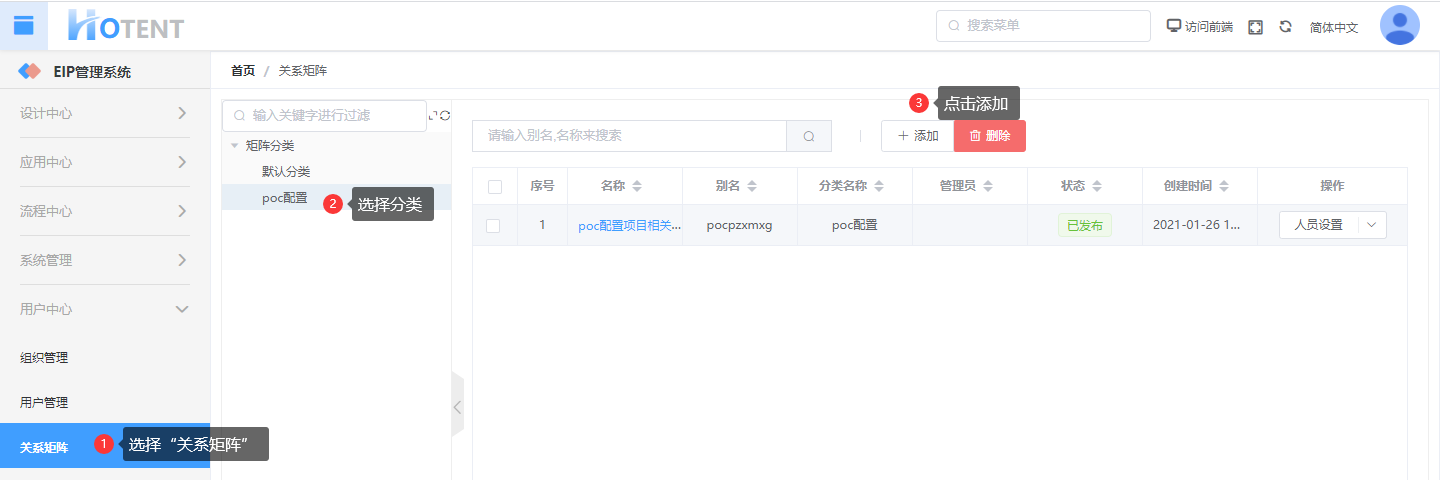Viewport: 1440px width, 480px height.
Task: Click 应用中心 menu label
Action: [46, 162]
